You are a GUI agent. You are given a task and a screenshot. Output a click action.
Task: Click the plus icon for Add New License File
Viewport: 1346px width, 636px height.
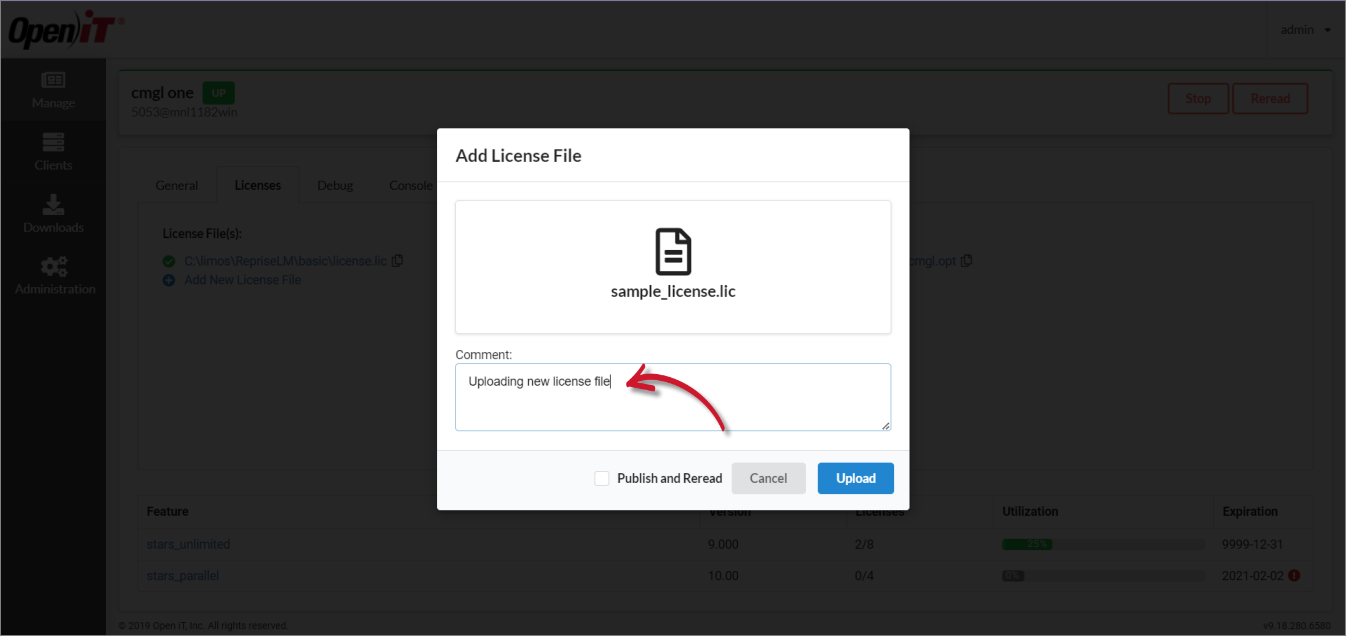pyautogui.click(x=169, y=280)
